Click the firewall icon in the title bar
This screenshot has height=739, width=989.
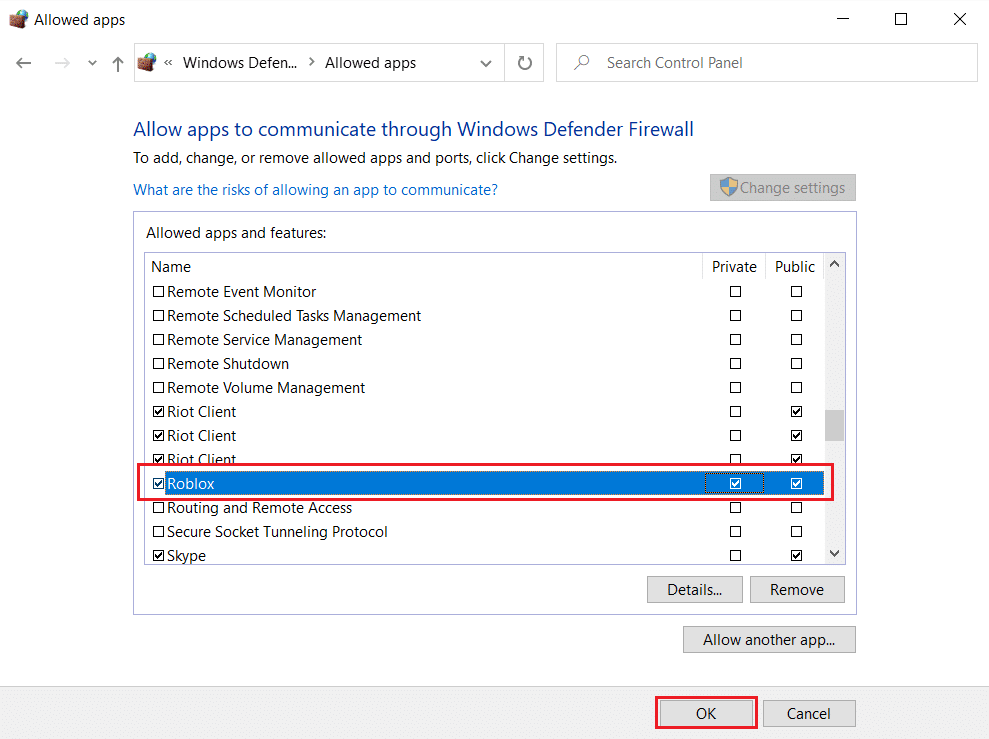pyautogui.click(x=17, y=18)
